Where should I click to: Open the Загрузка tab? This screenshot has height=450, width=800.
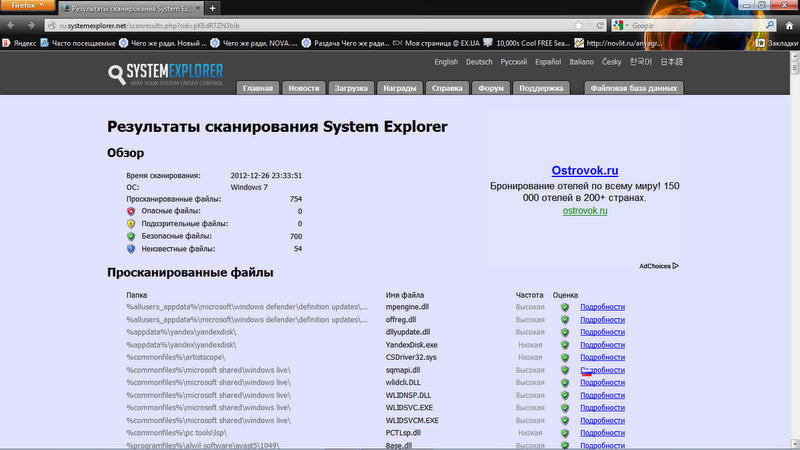tap(351, 88)
